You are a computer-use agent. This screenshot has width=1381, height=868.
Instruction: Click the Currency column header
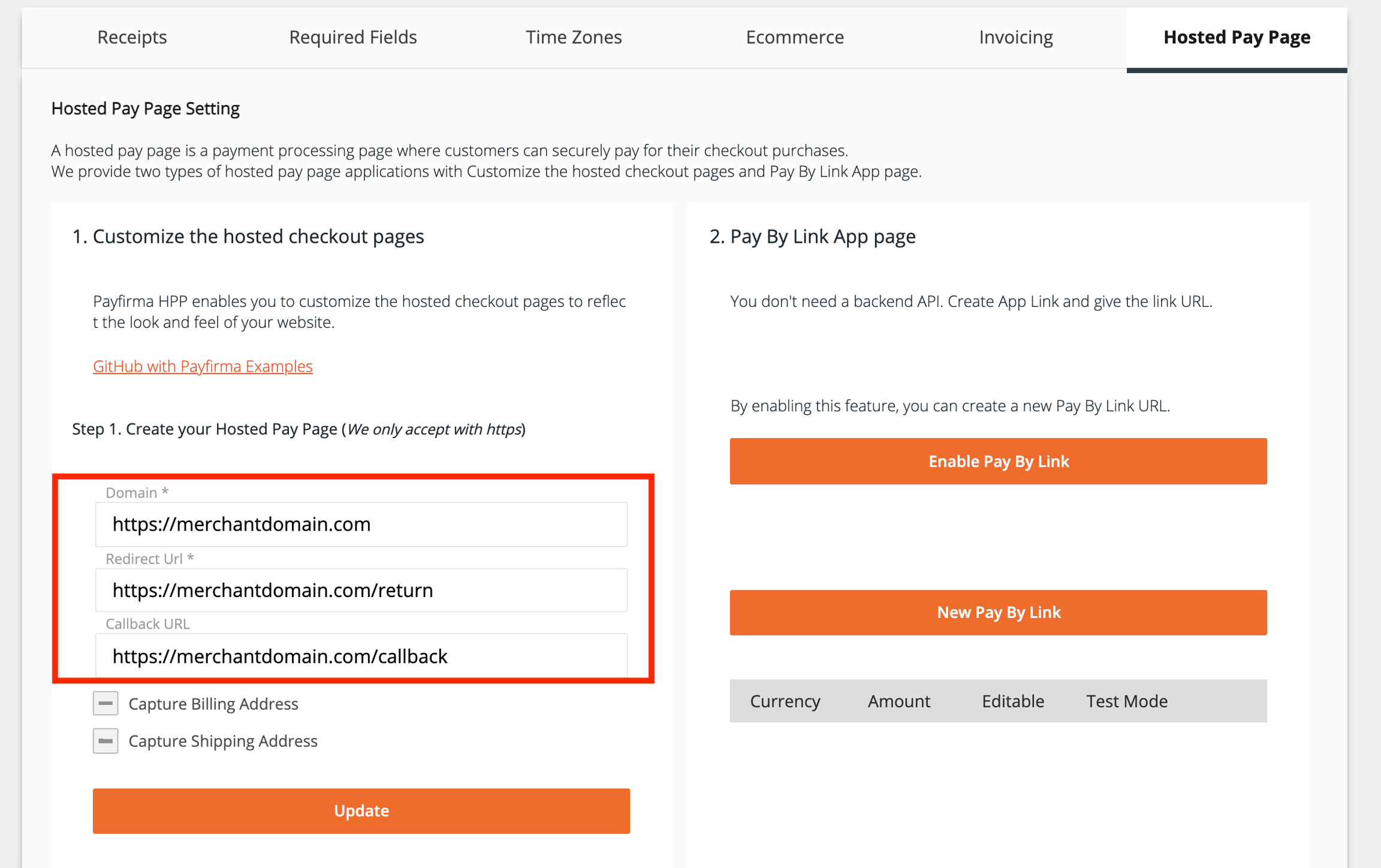point(785,701)
